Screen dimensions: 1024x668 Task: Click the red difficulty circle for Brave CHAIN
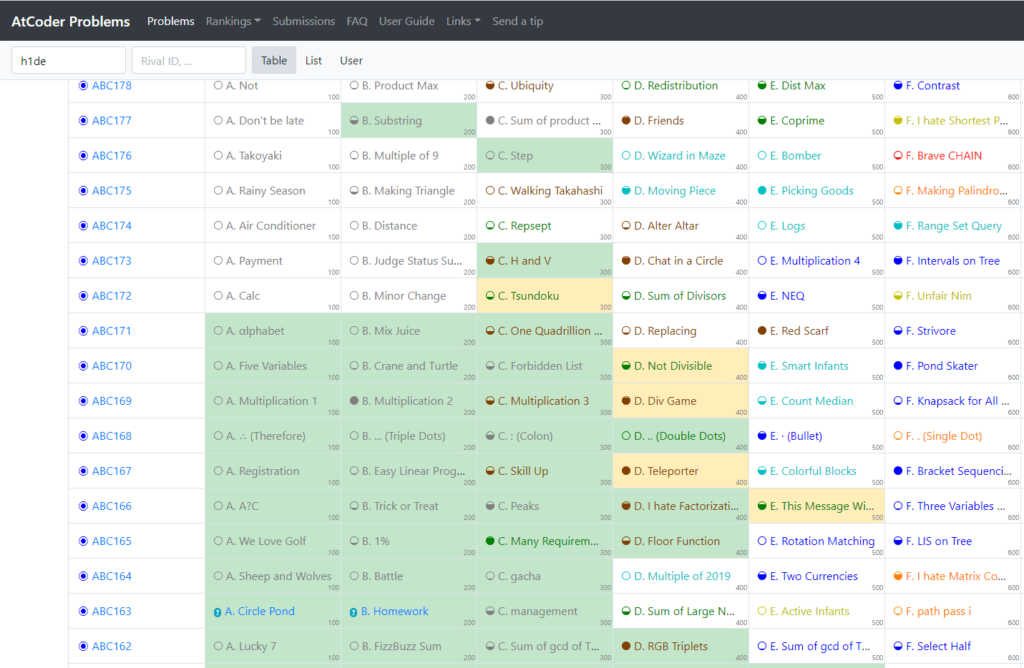(x=898, y=156)
